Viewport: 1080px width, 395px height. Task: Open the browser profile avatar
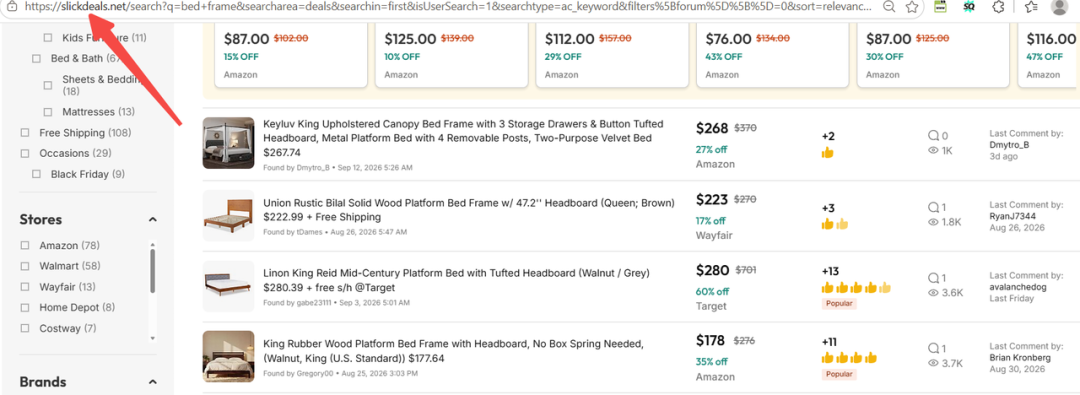1060,7
